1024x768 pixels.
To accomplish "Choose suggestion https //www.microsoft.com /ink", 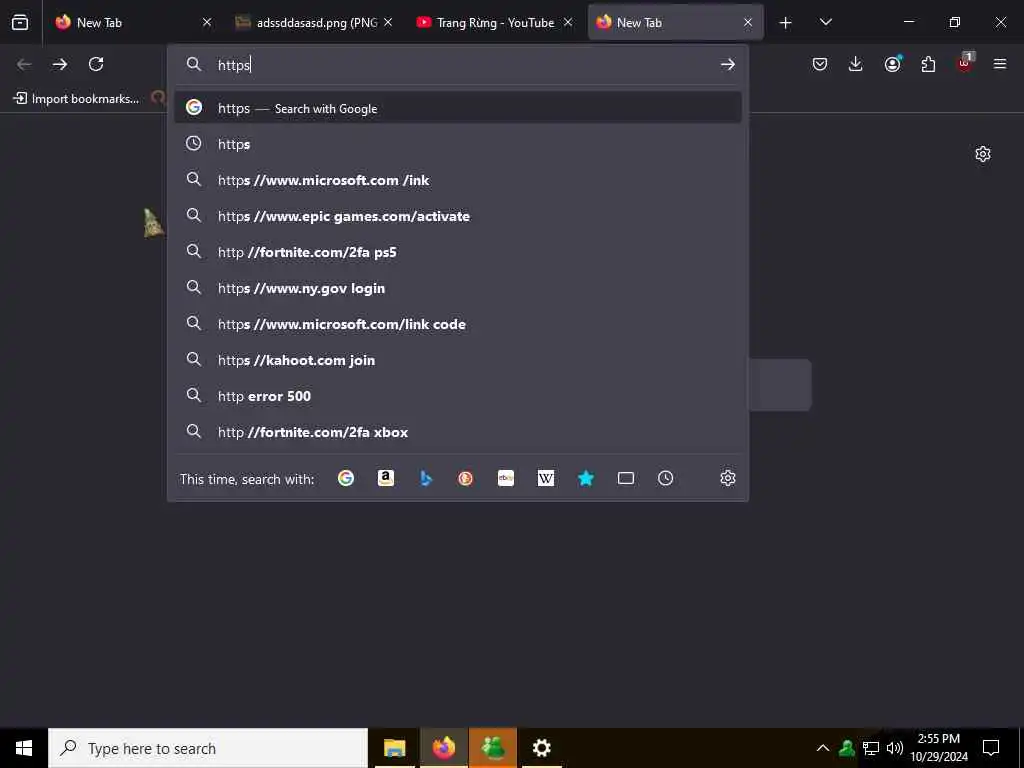I will click(x=457, y=180).
